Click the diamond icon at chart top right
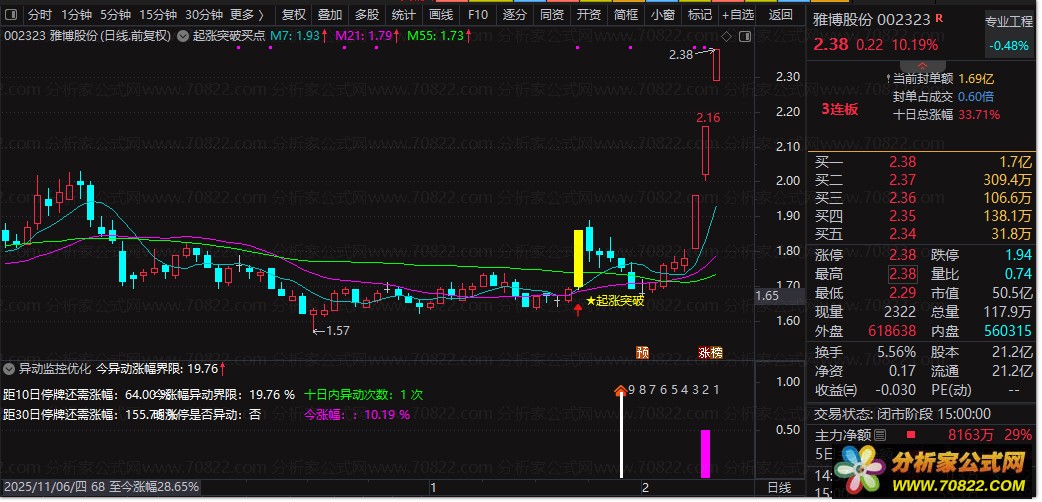Viewport: 1042px width, 502px height. pos(726,37)
